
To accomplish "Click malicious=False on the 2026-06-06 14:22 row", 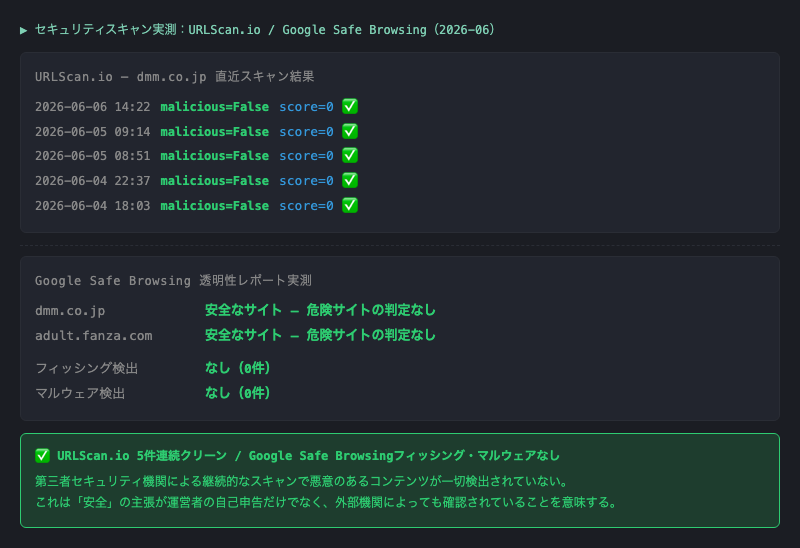I will point(215,107).
